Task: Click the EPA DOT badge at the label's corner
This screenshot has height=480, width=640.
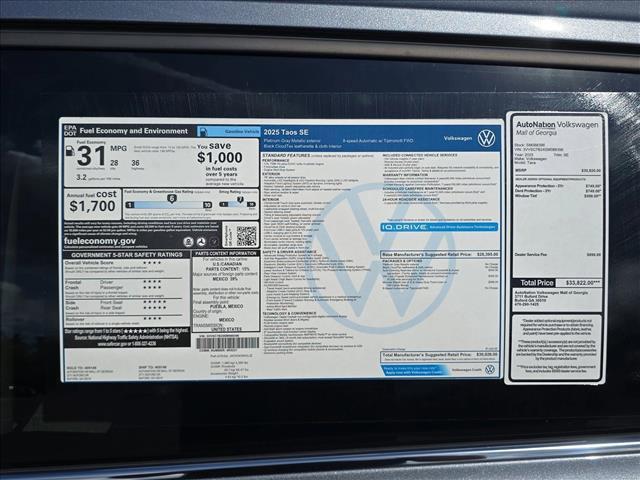Action: tap(70, 131)
